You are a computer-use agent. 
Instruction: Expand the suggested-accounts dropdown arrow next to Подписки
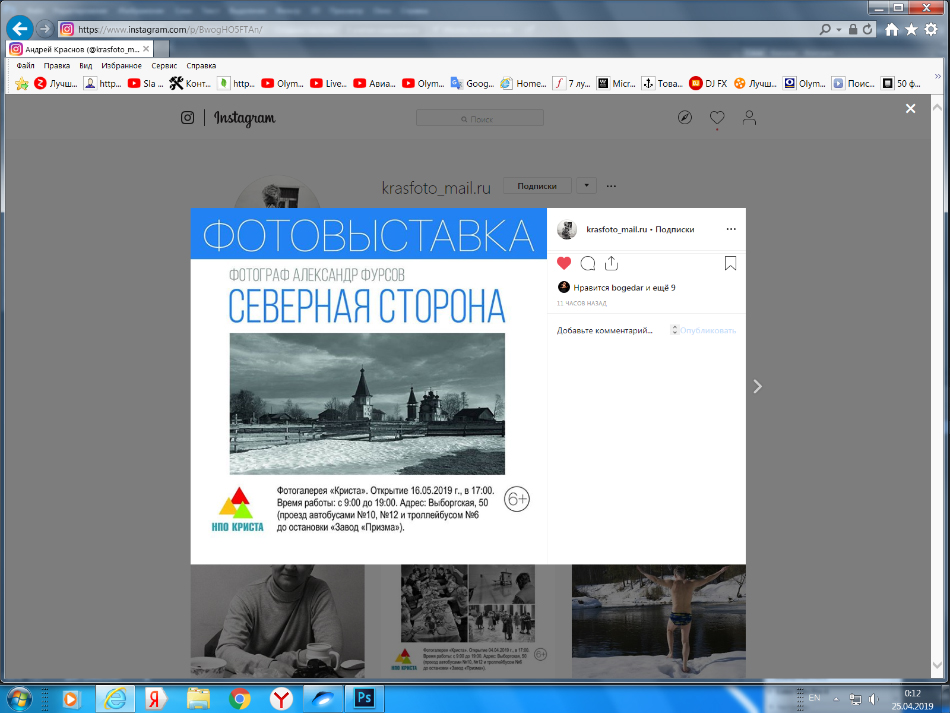pos(586,185)
